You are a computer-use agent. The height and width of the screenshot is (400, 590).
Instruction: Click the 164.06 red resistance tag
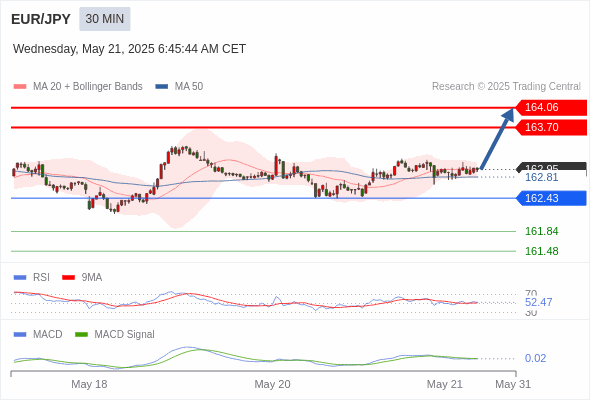point(551,108)
